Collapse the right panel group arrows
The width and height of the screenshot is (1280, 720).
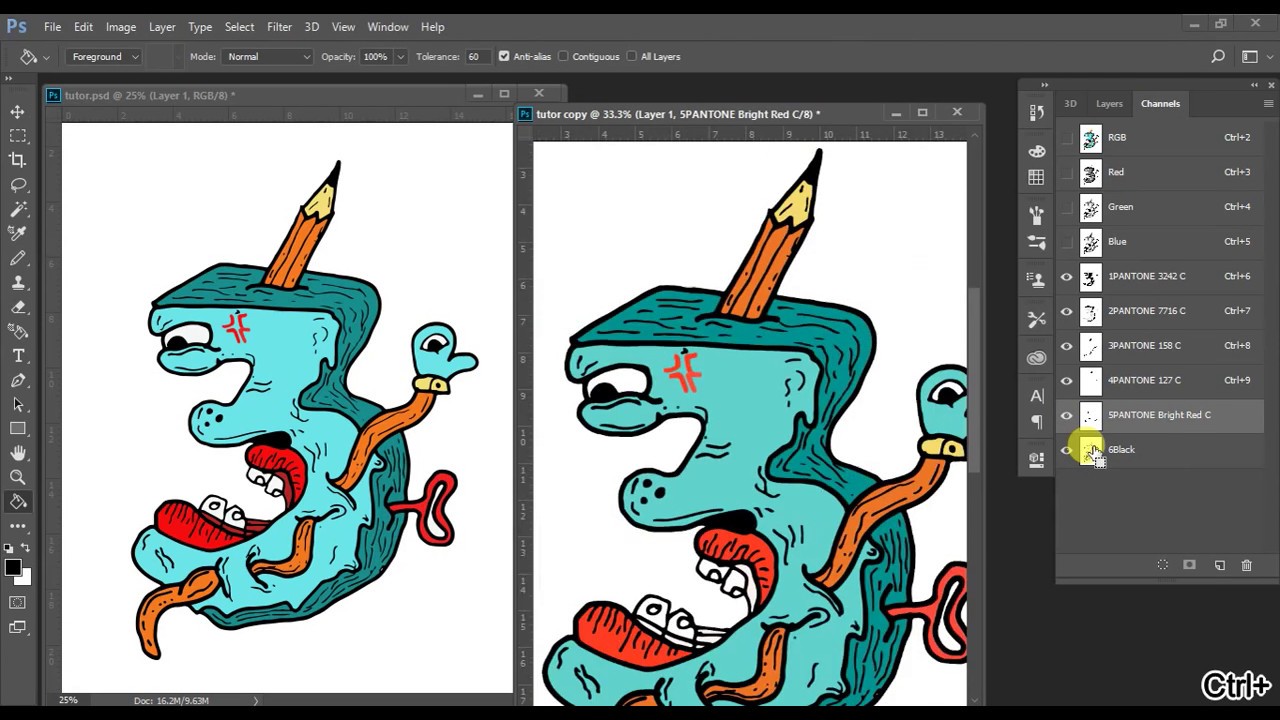click(1255, 85)
